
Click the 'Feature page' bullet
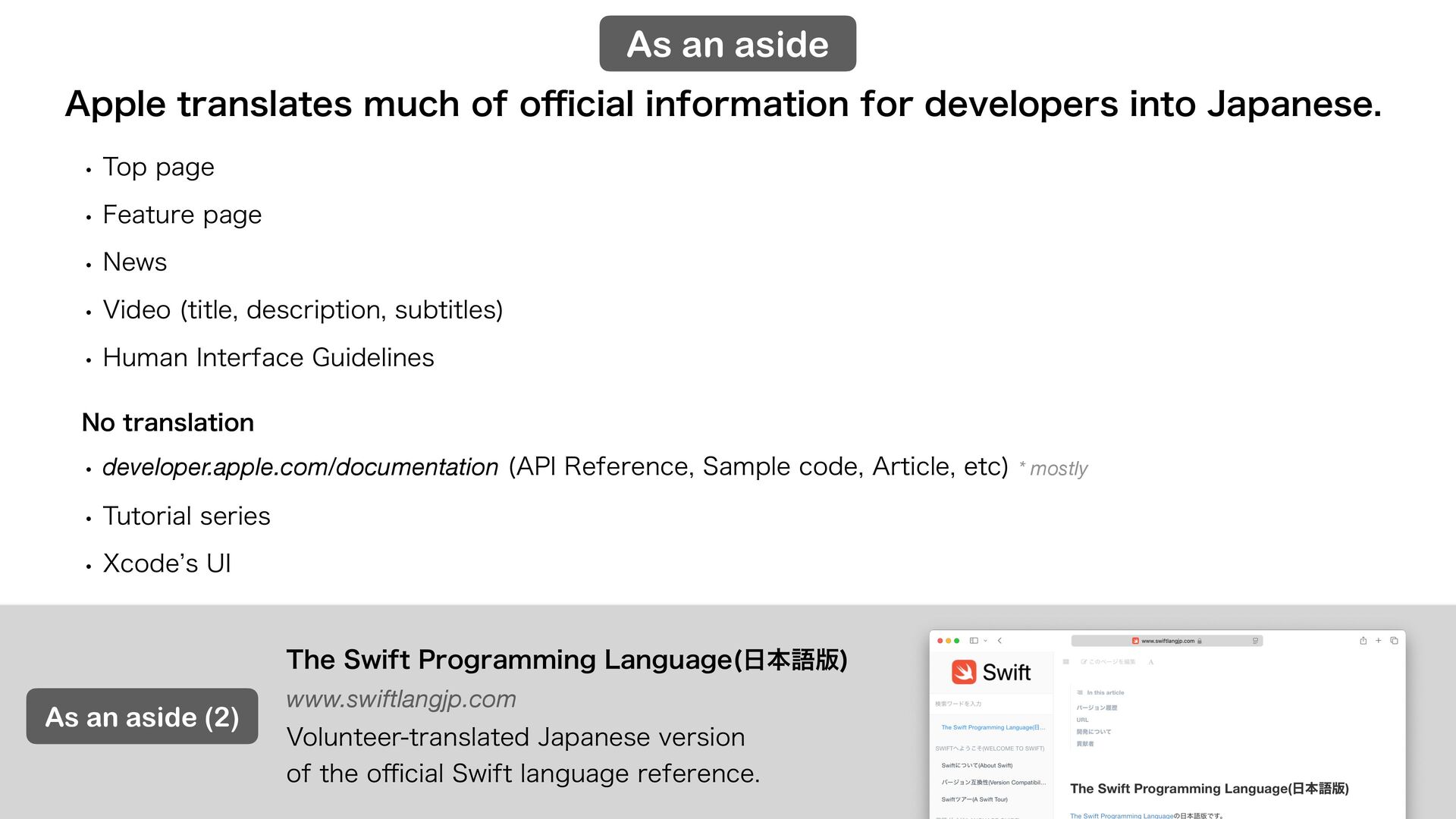coord(182,215)
